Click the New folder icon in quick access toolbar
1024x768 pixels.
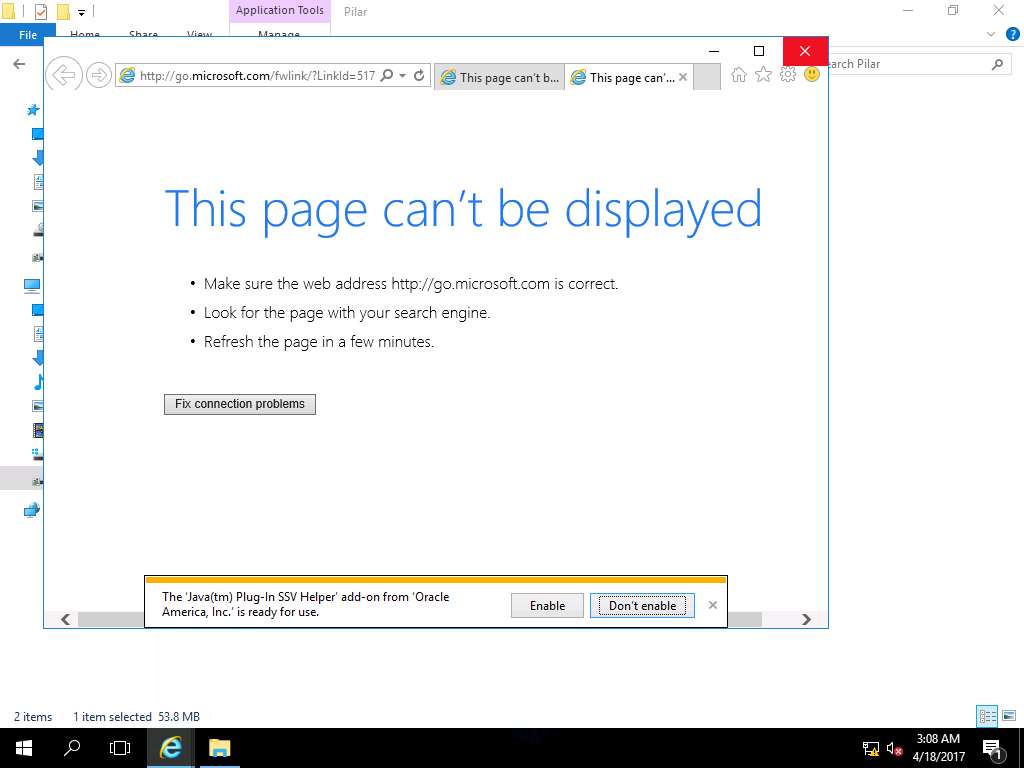pyautogui.click(x=63, y=12)
